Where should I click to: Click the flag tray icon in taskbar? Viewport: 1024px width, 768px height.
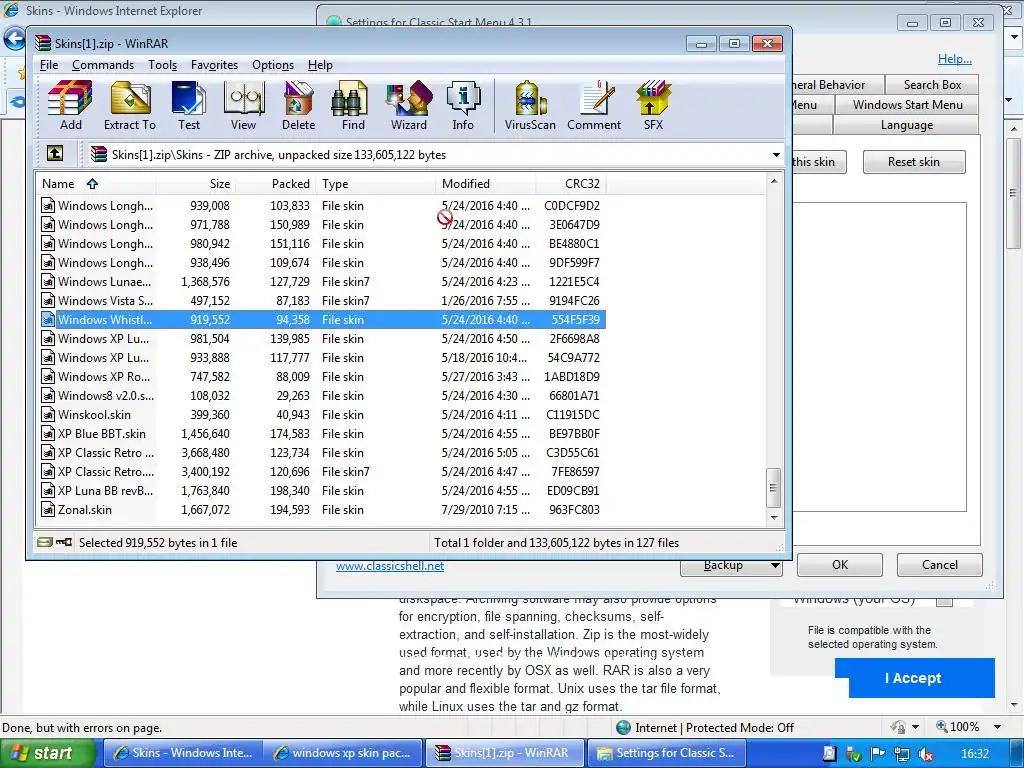[878, 754]
